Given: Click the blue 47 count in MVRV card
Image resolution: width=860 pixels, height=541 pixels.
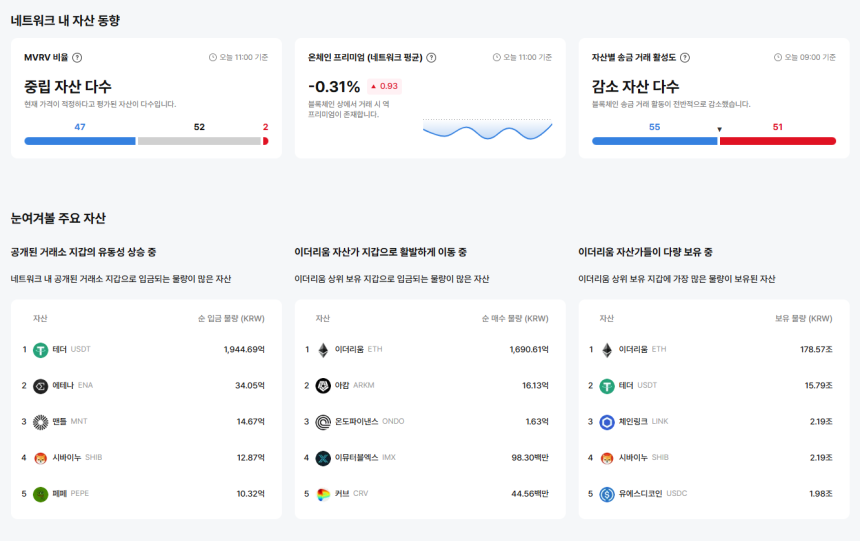Looking at the screenshot, I should 80,127.
